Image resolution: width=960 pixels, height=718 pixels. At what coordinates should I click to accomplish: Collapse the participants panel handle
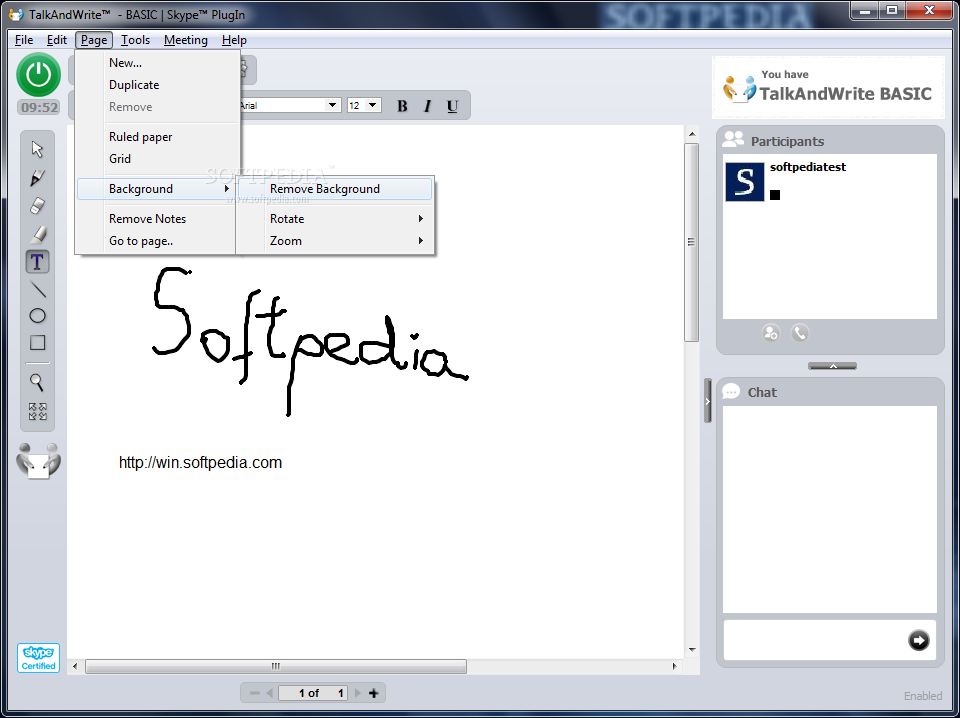point(832,366)
